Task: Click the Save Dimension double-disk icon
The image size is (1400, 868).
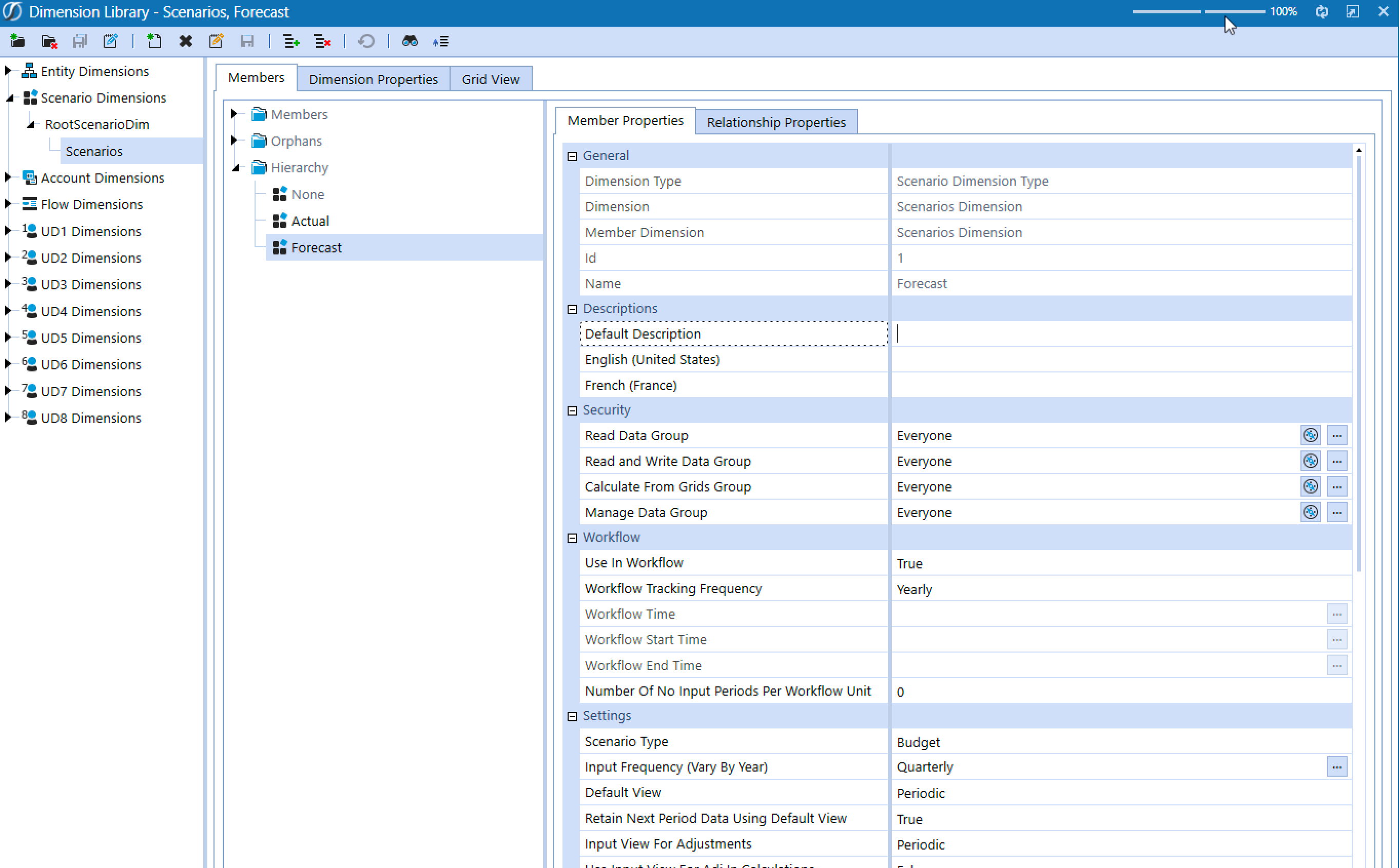Action: 80,42
